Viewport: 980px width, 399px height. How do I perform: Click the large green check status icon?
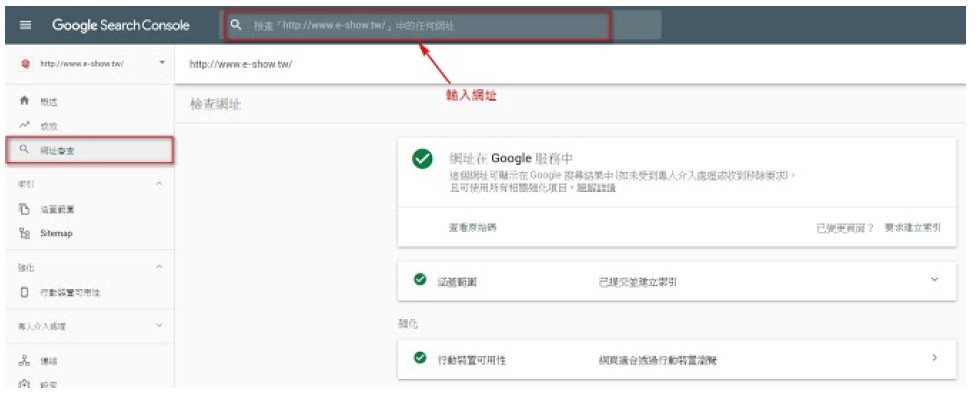coord(422,159)
